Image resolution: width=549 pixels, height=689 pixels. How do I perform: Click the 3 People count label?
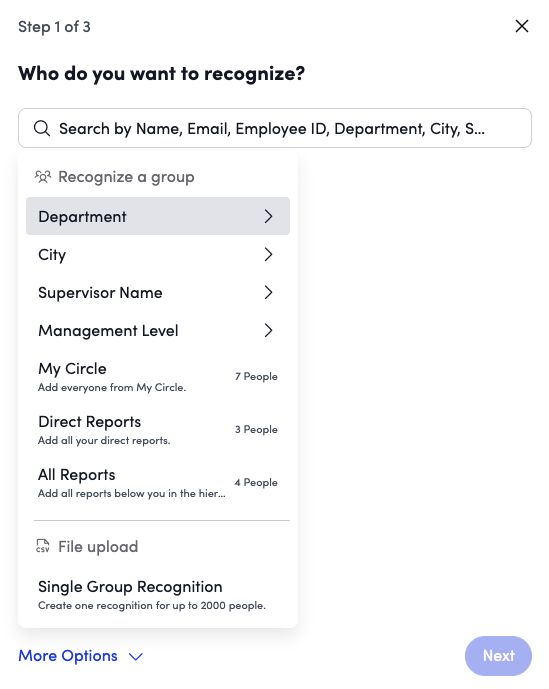point(256,430)
